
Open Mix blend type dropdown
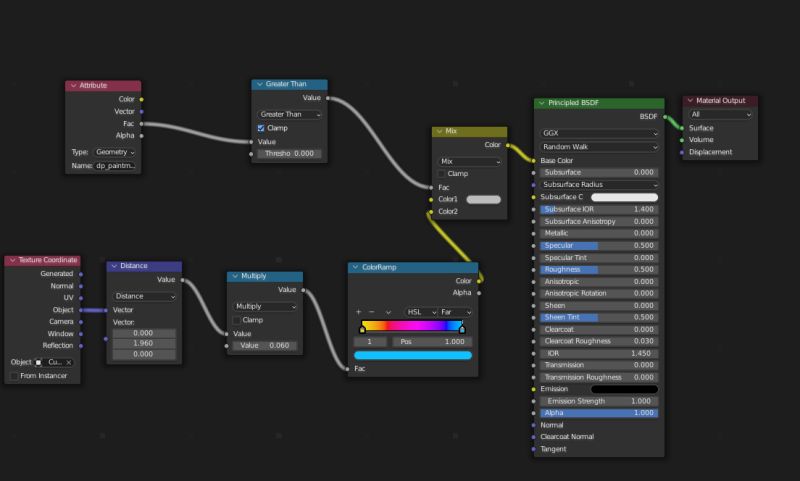click(x=470, y=162)
